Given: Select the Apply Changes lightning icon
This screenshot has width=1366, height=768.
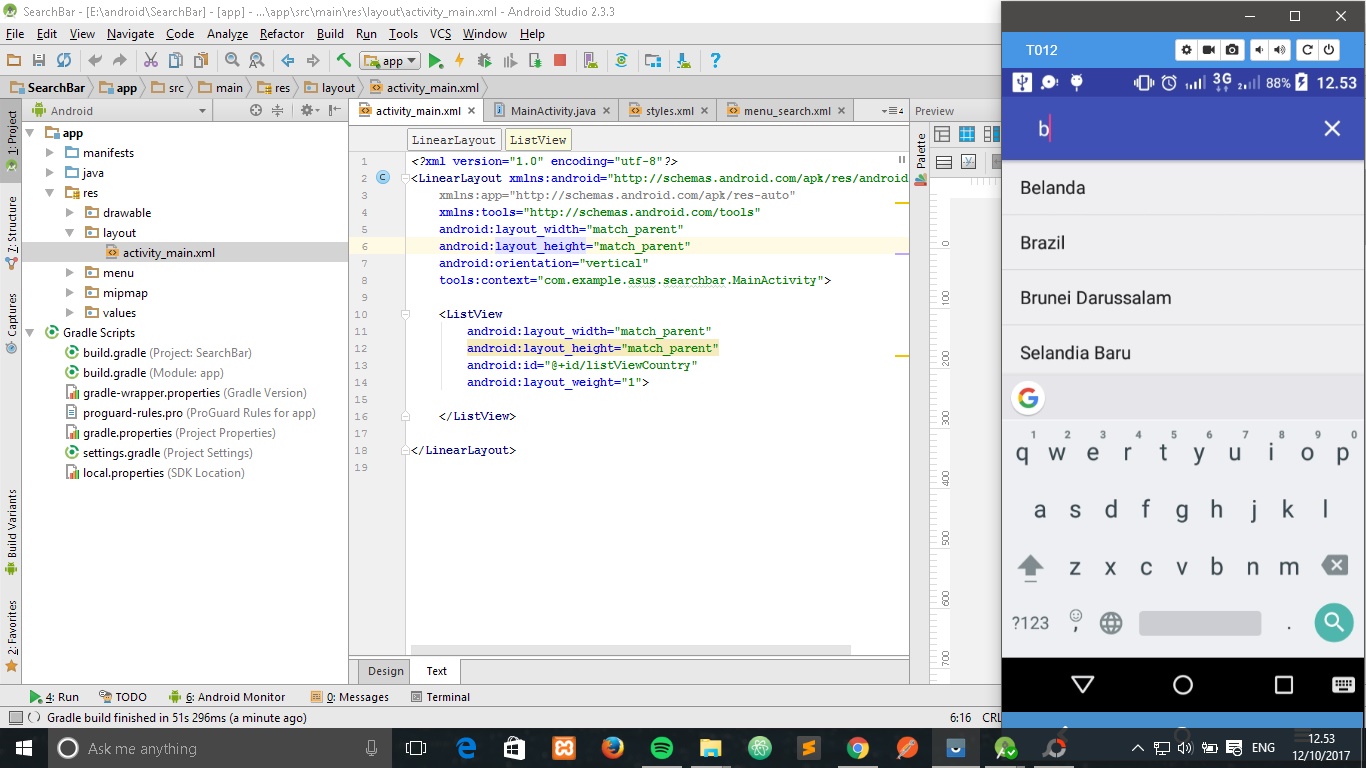Looking at the screenshot, I should coord(458,60).
